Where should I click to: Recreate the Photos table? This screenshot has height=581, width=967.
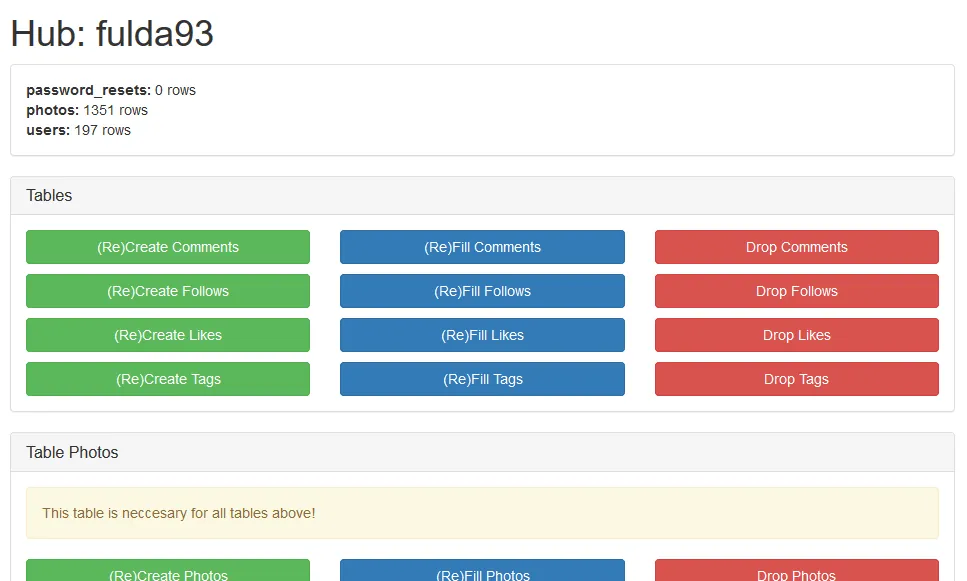tap(168, 571)
